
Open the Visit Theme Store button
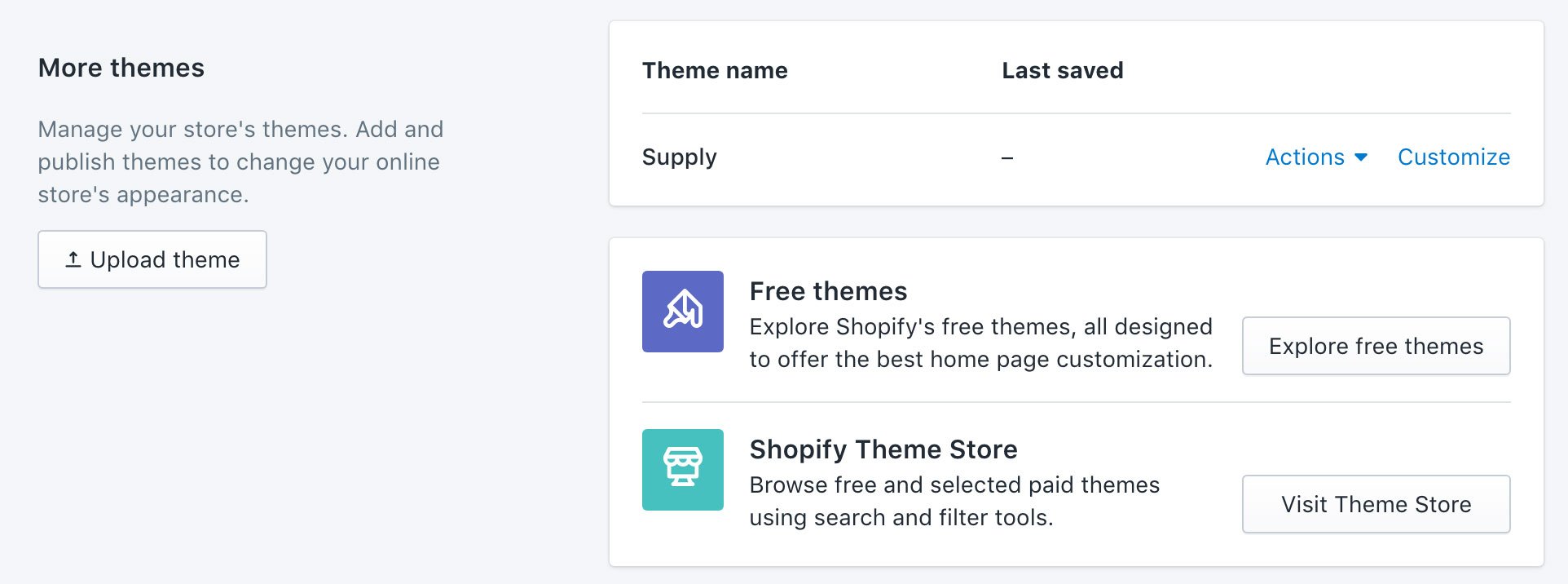click(x=1376, y=504)
